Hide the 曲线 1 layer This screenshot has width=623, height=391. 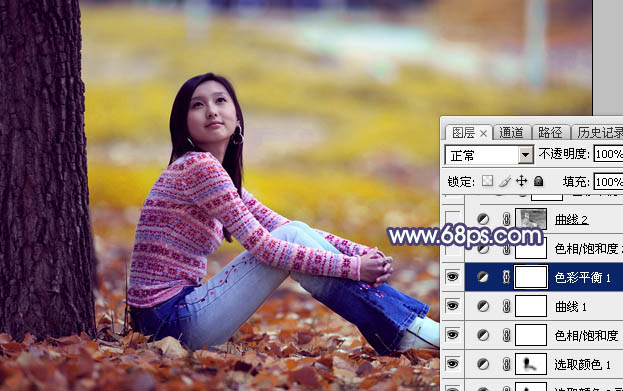click(453, 306)
